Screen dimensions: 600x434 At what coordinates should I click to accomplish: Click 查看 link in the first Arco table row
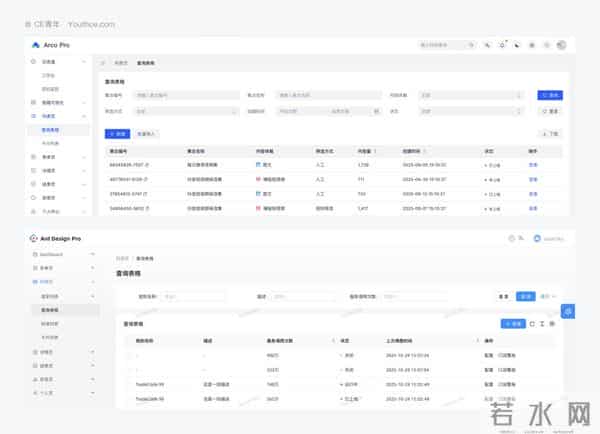[x=533, y=164]
